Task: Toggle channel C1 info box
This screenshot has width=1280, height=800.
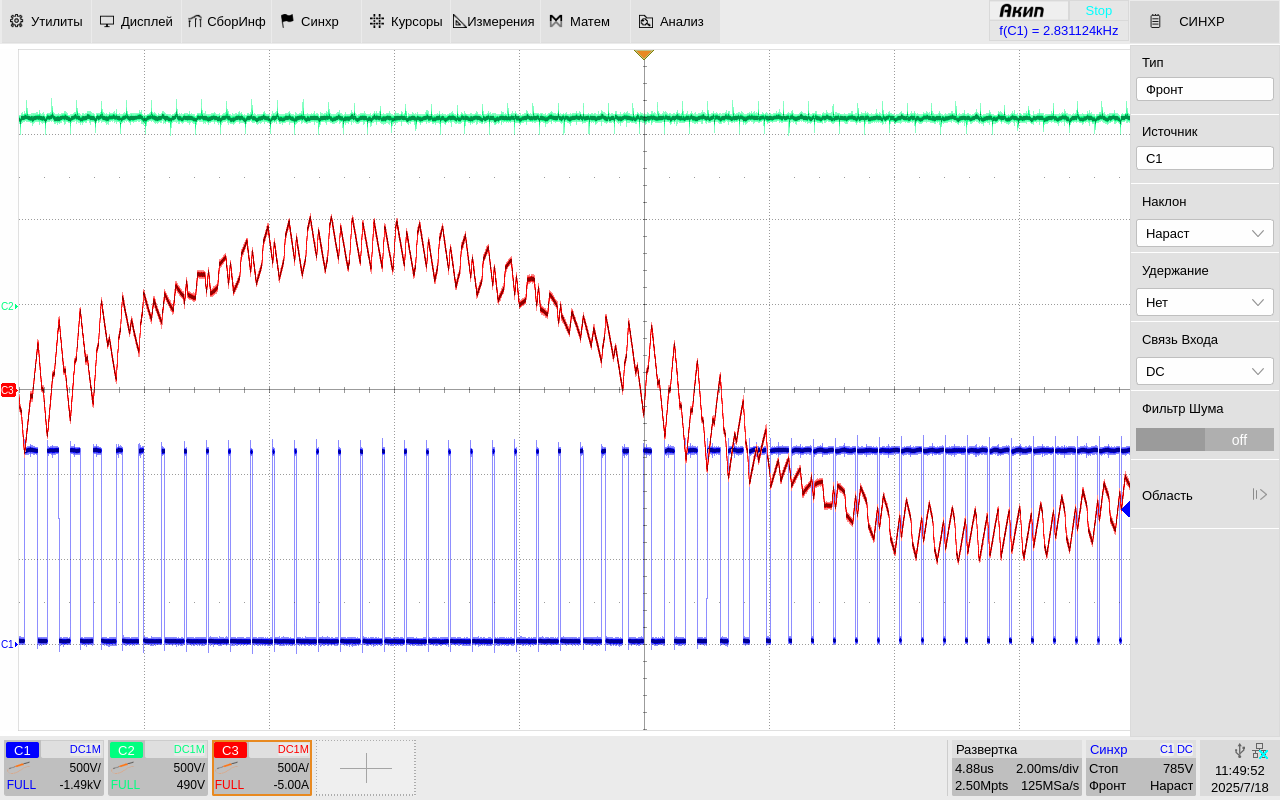Action: [54, 768]
